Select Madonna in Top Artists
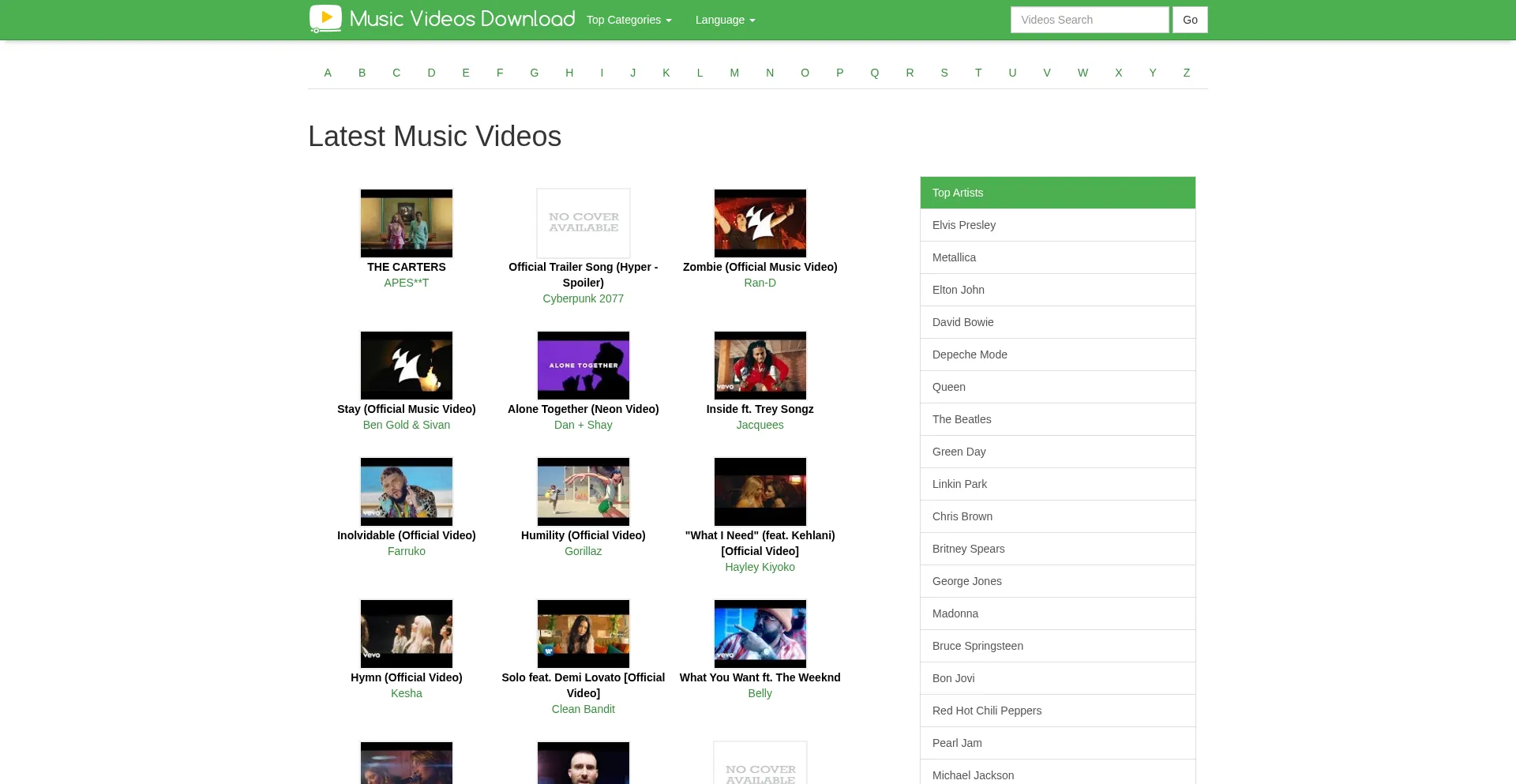The image size is (1516, 784). click(x=1058, y=613)
